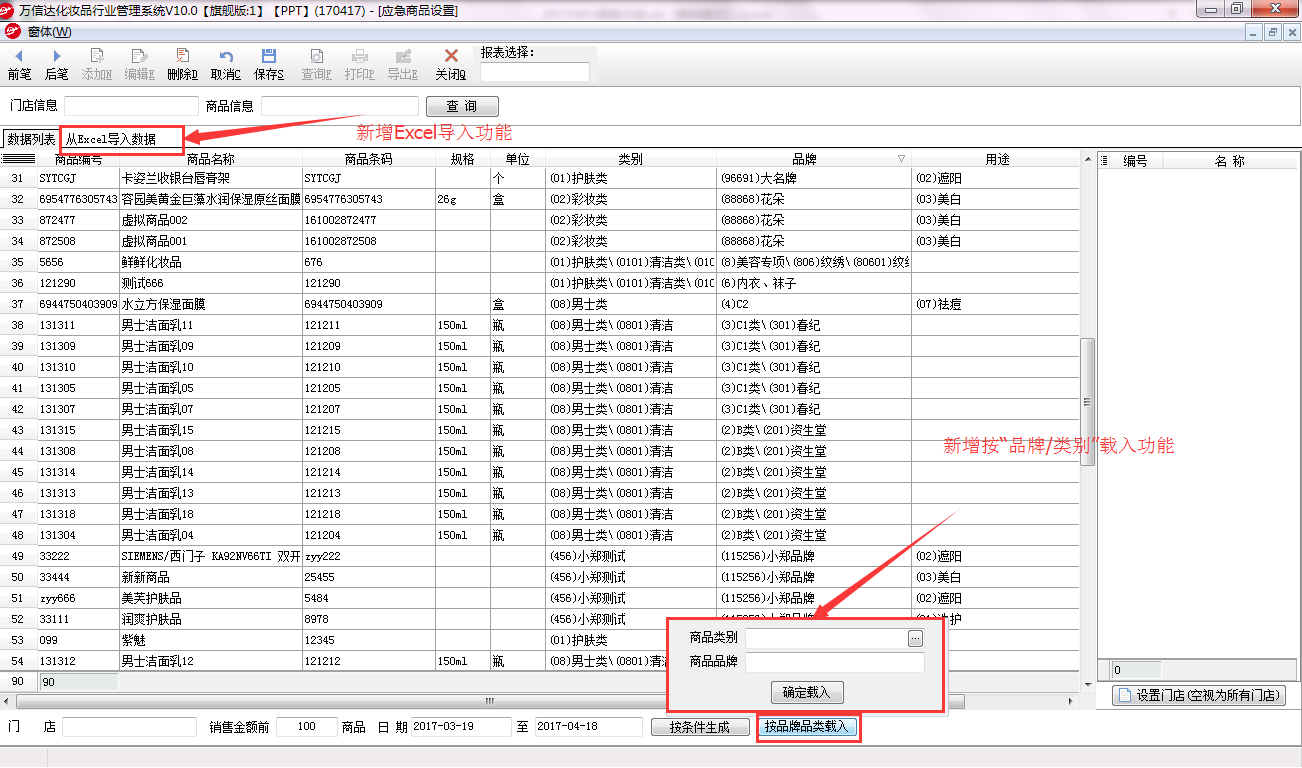Go to next record with 后笔
Screen dimensions: 1302x768
[57, 65]
